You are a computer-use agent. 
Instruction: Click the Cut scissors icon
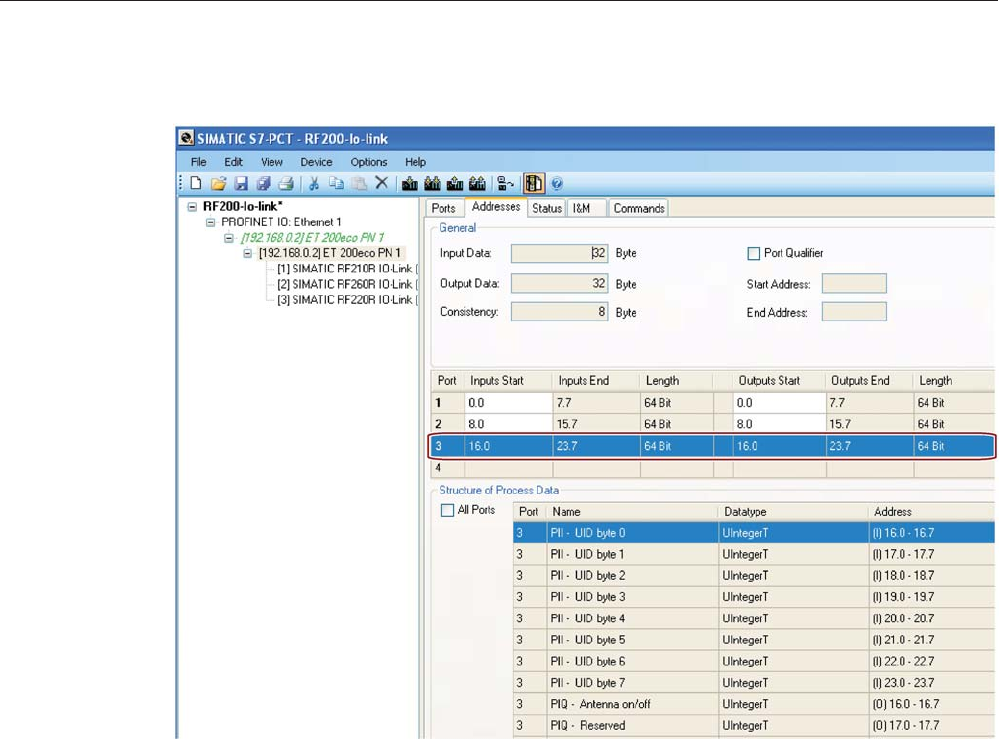click(x=314, y=184)
